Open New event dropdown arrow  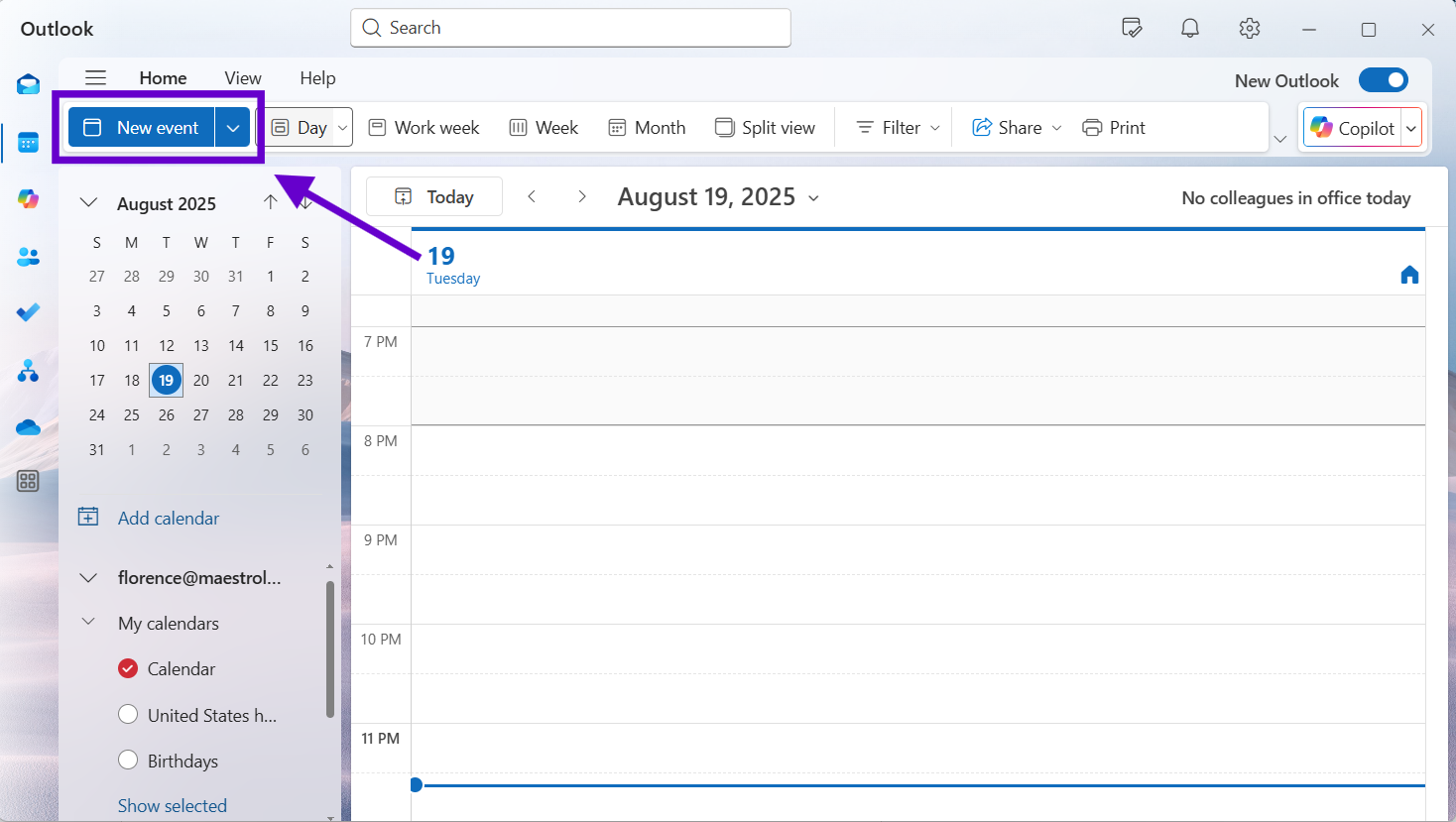click(x=233, y=127)
